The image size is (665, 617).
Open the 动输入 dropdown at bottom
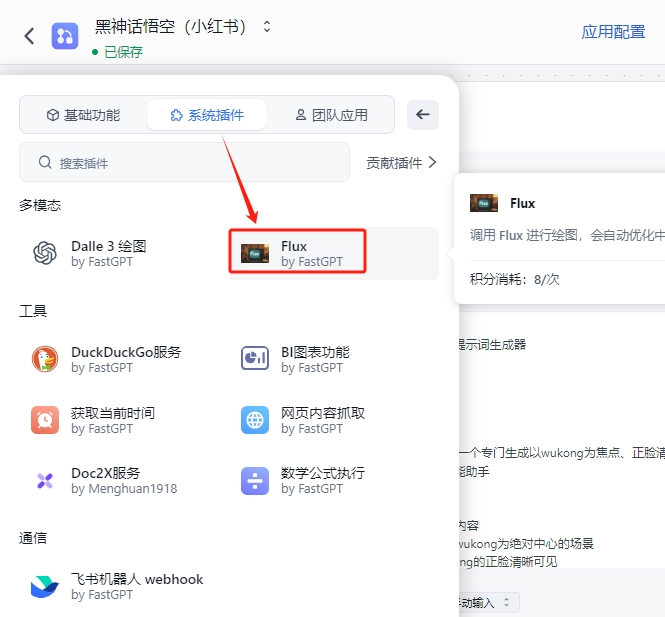click(x=489, y=603)
